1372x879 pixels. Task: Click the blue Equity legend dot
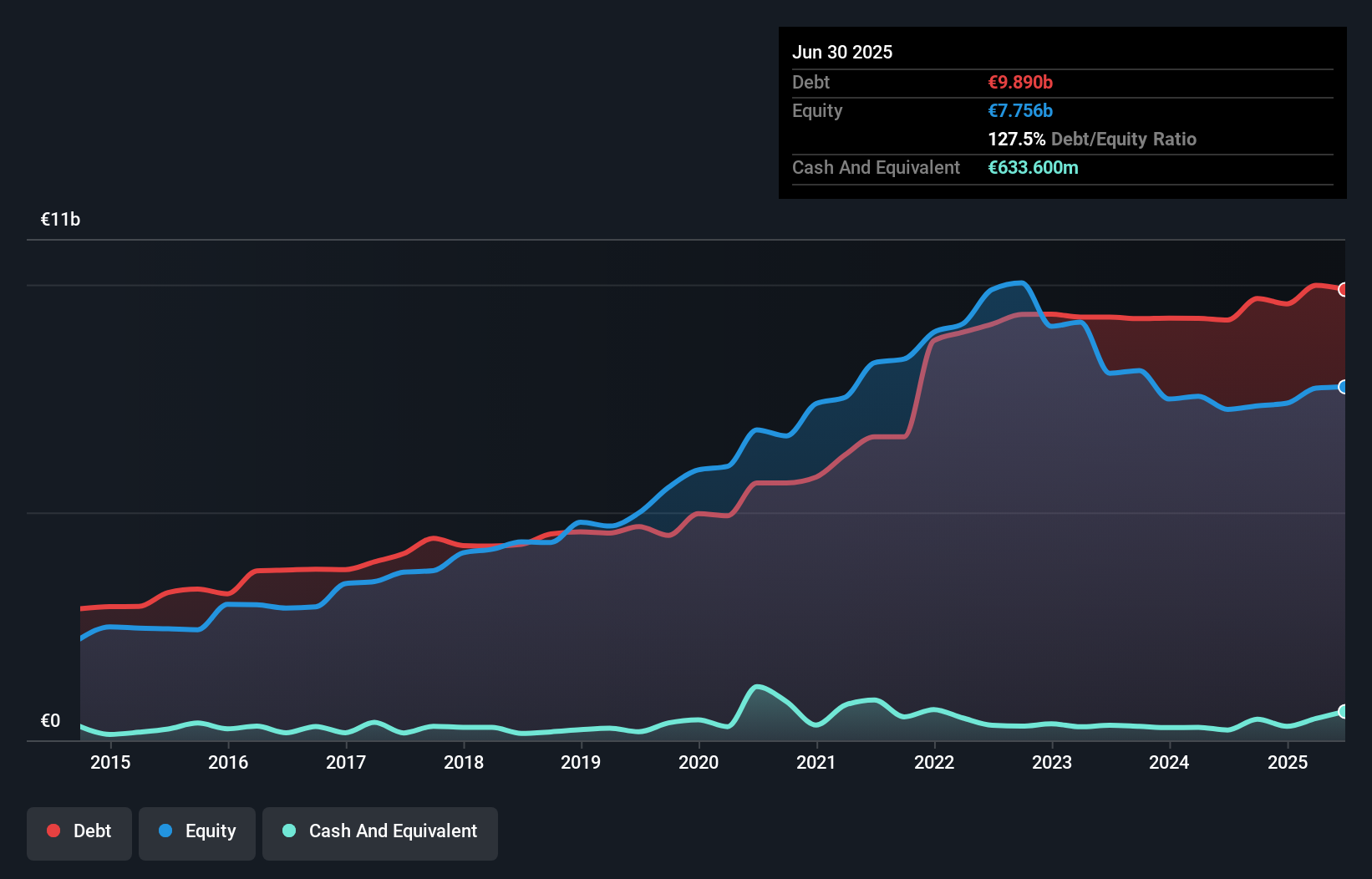tap(165, 831)
